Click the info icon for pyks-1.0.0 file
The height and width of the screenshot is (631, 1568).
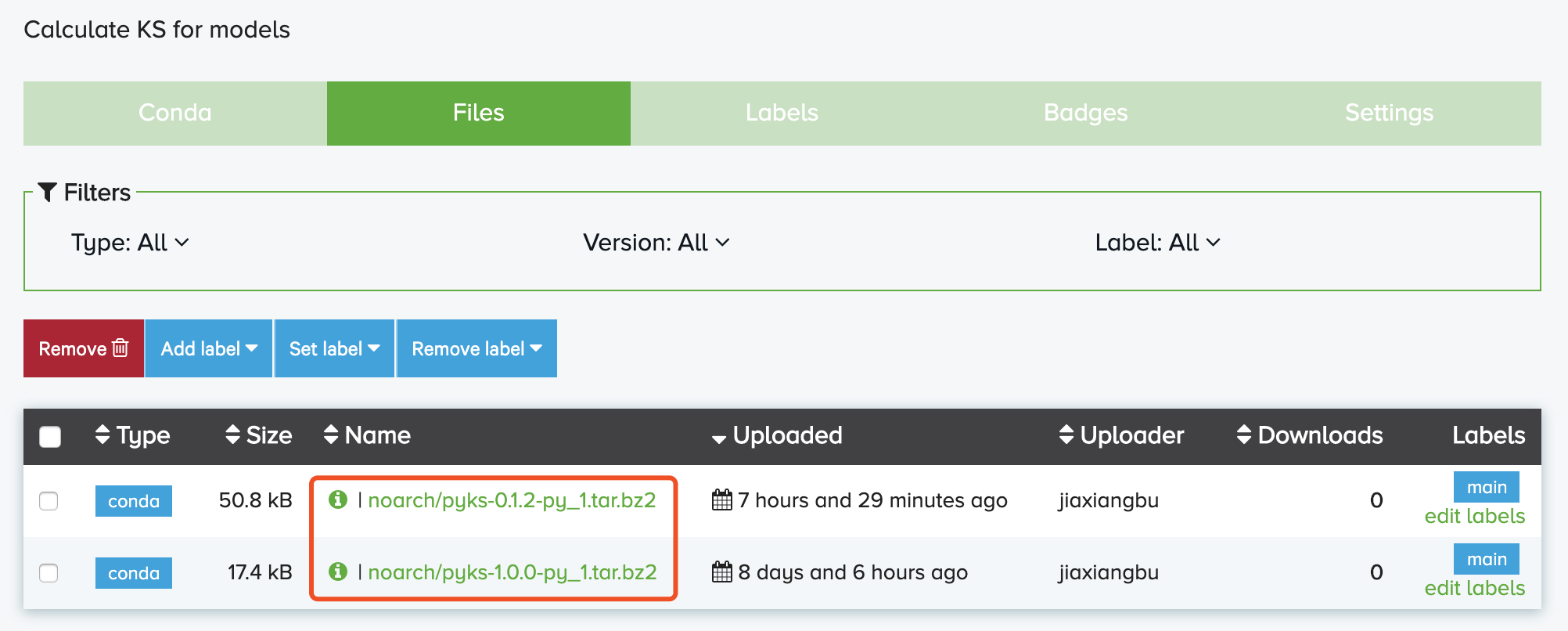click(x=338, y=572)
